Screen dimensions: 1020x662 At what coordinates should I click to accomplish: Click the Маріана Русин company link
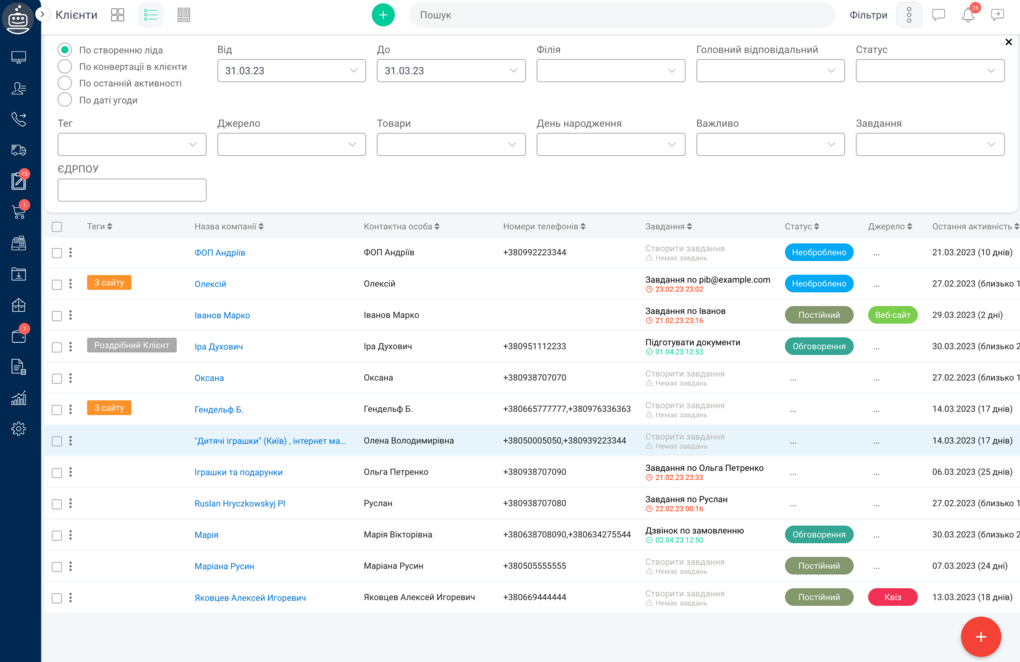tap(224, 566)
